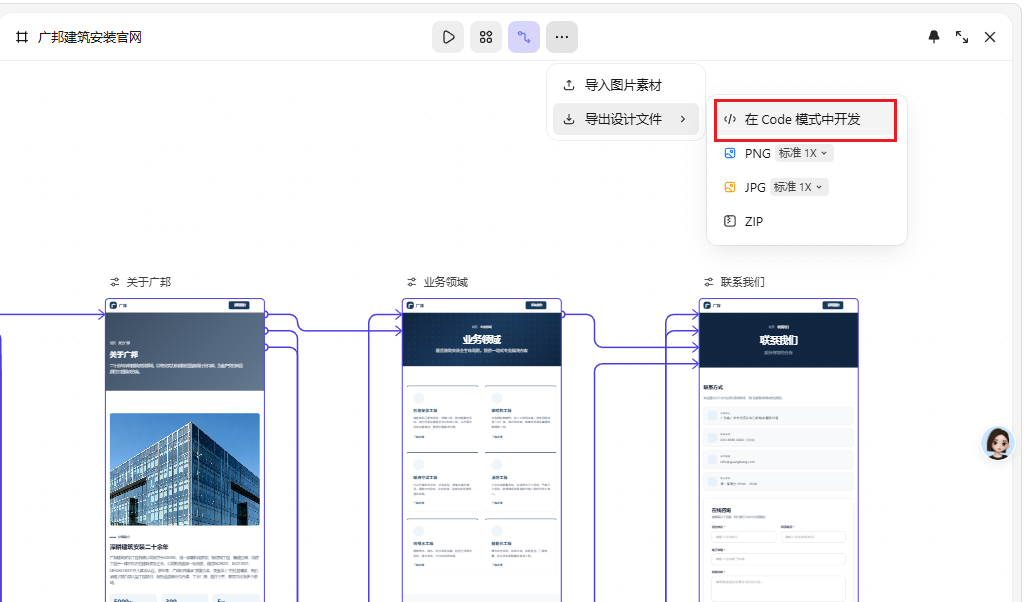Screen dimensions: 1024x602
Task: Close the panel with the X icon
Action: click(990, 37)
